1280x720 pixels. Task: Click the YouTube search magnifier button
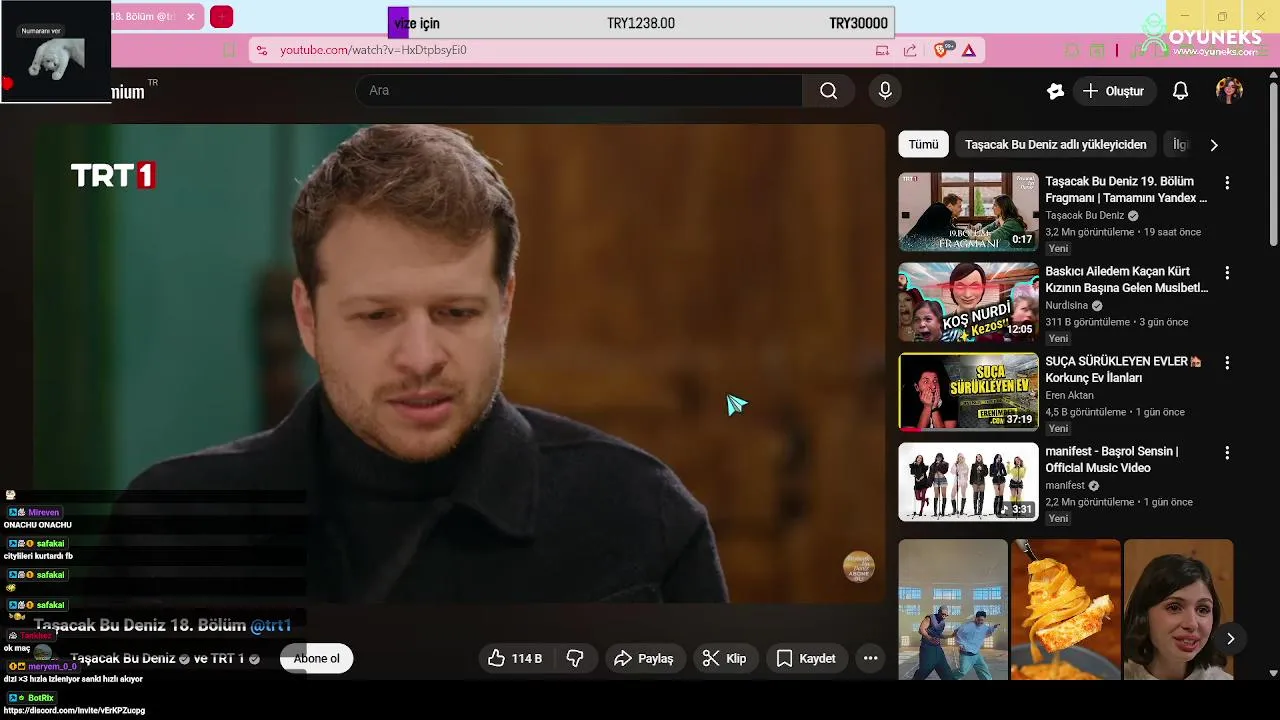point(828,91)
